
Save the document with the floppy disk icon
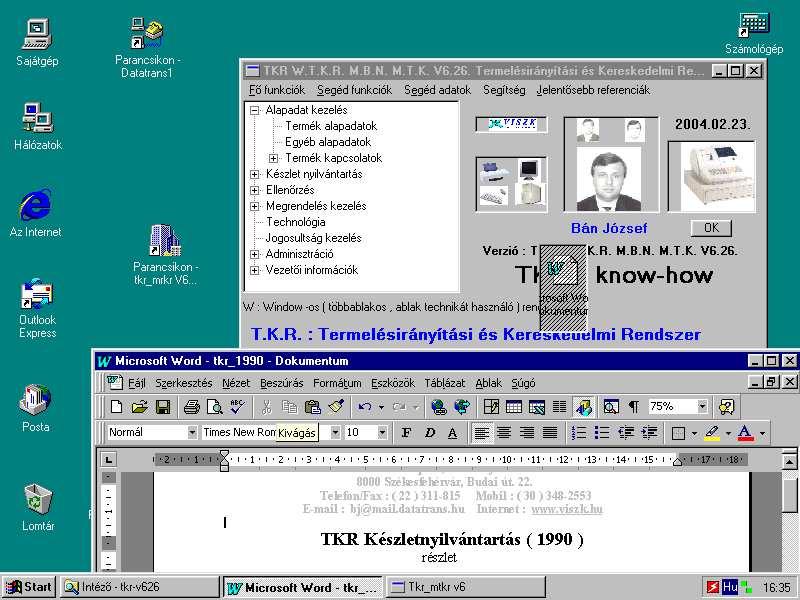tap(163, 407)
